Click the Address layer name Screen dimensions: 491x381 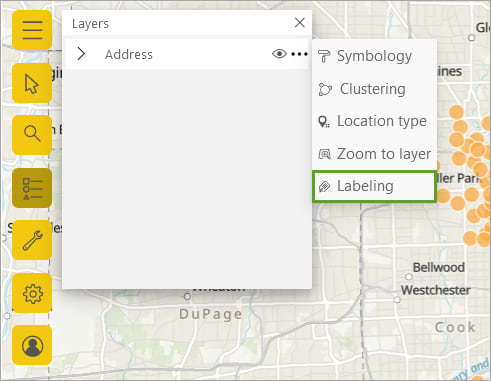129,54
